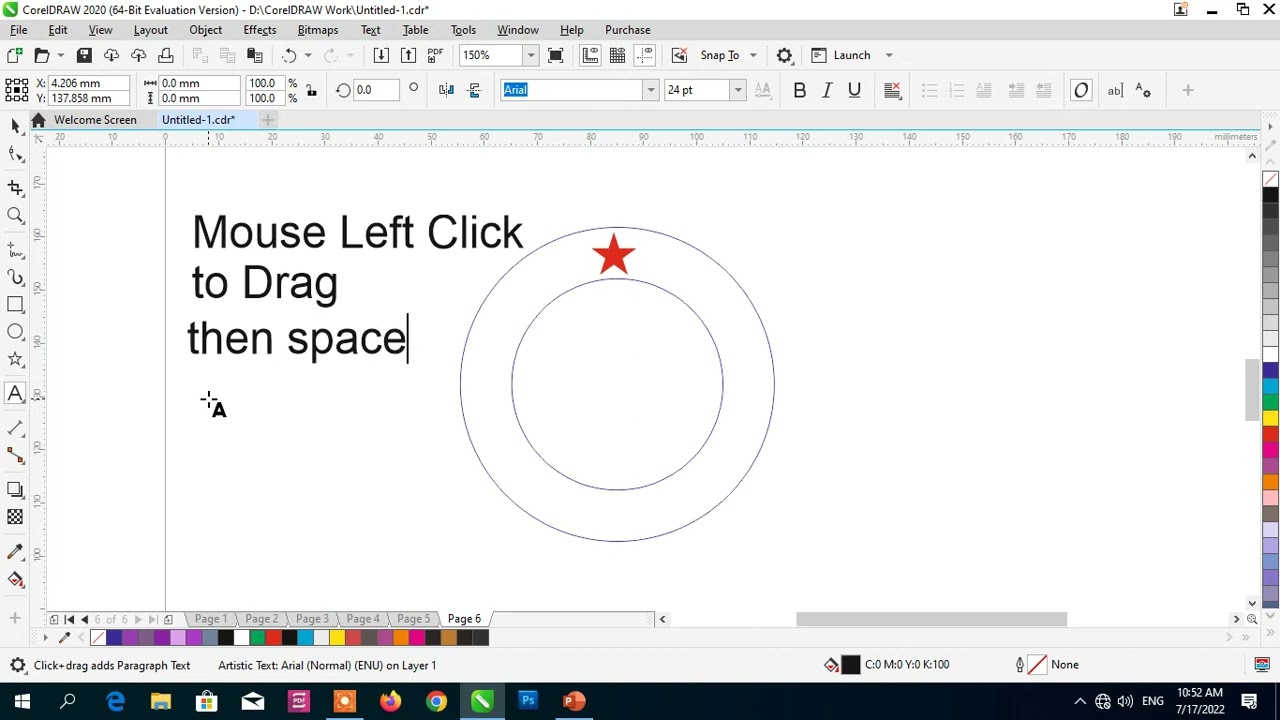
Task: Open the Options gear icon
Action: [x=785, y=55]
